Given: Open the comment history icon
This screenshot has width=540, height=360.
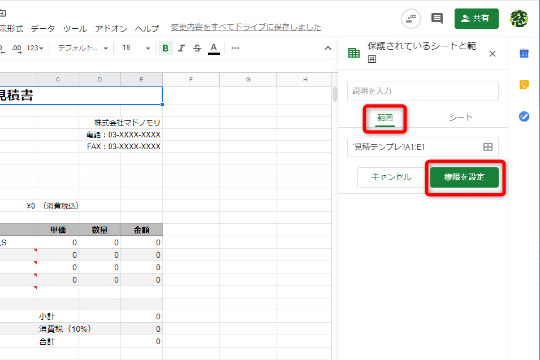Looking at the screenshot, I should (437, 18).
